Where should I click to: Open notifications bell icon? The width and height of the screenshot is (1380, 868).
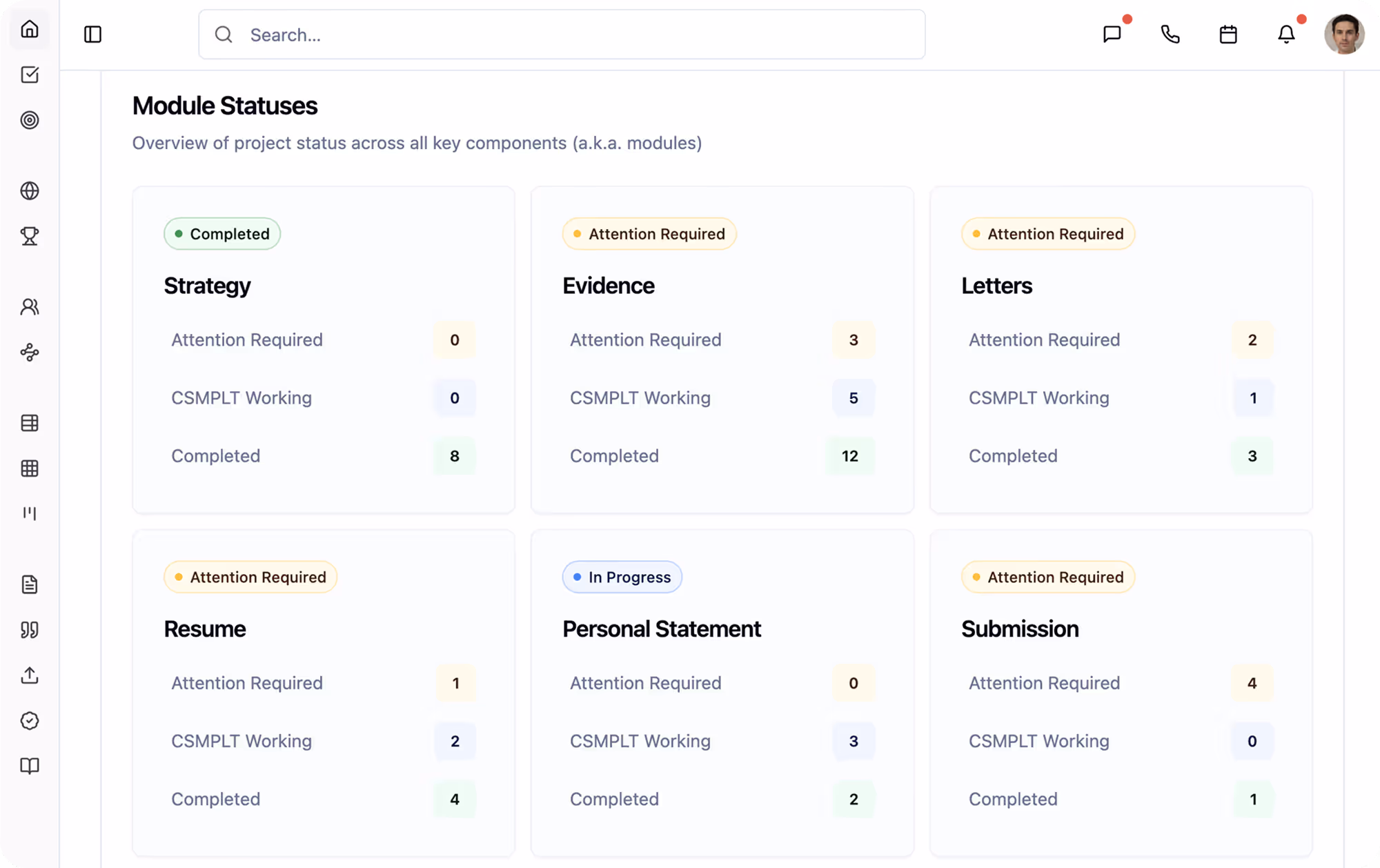1286,34
